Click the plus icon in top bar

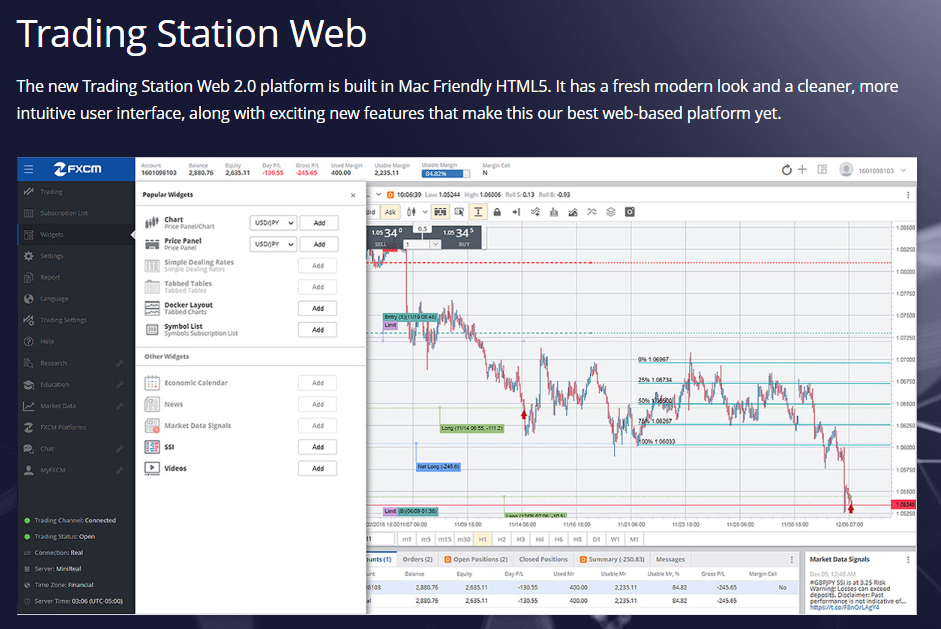pos(802,170)
